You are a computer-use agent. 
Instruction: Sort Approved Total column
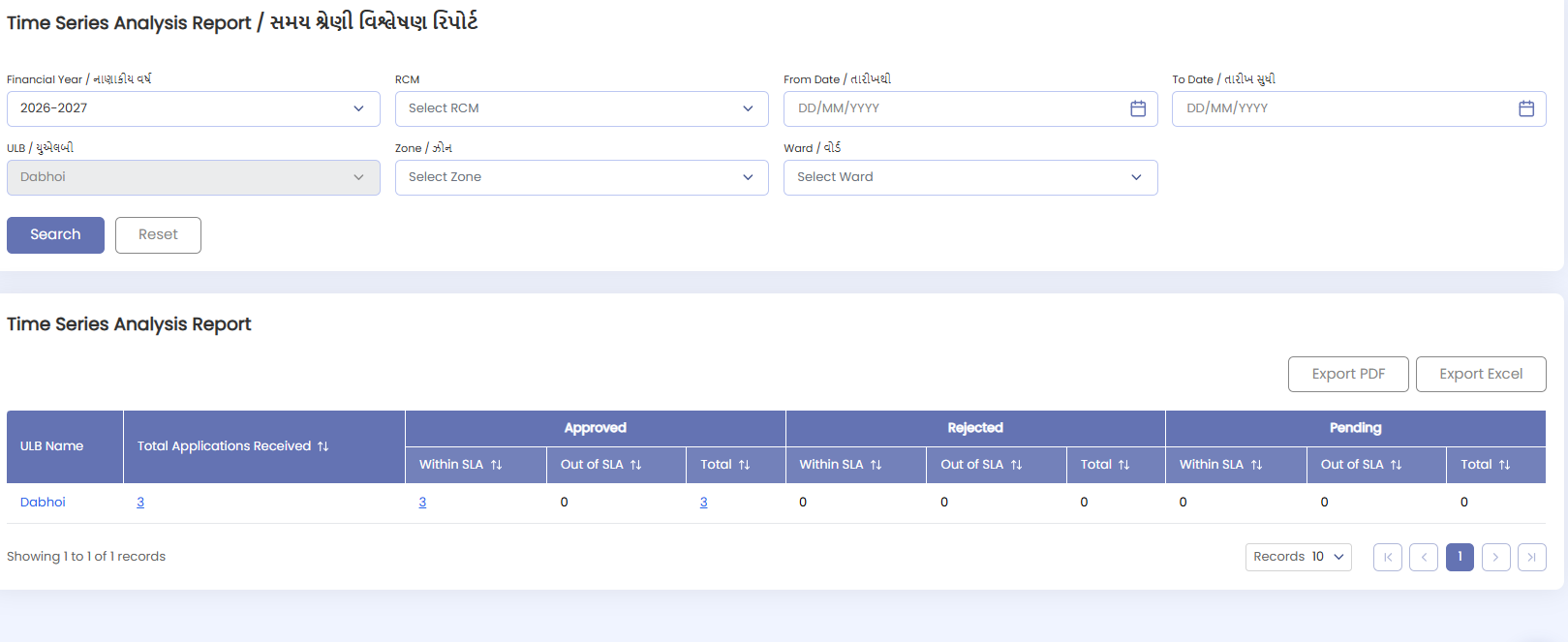pos(745,465)
